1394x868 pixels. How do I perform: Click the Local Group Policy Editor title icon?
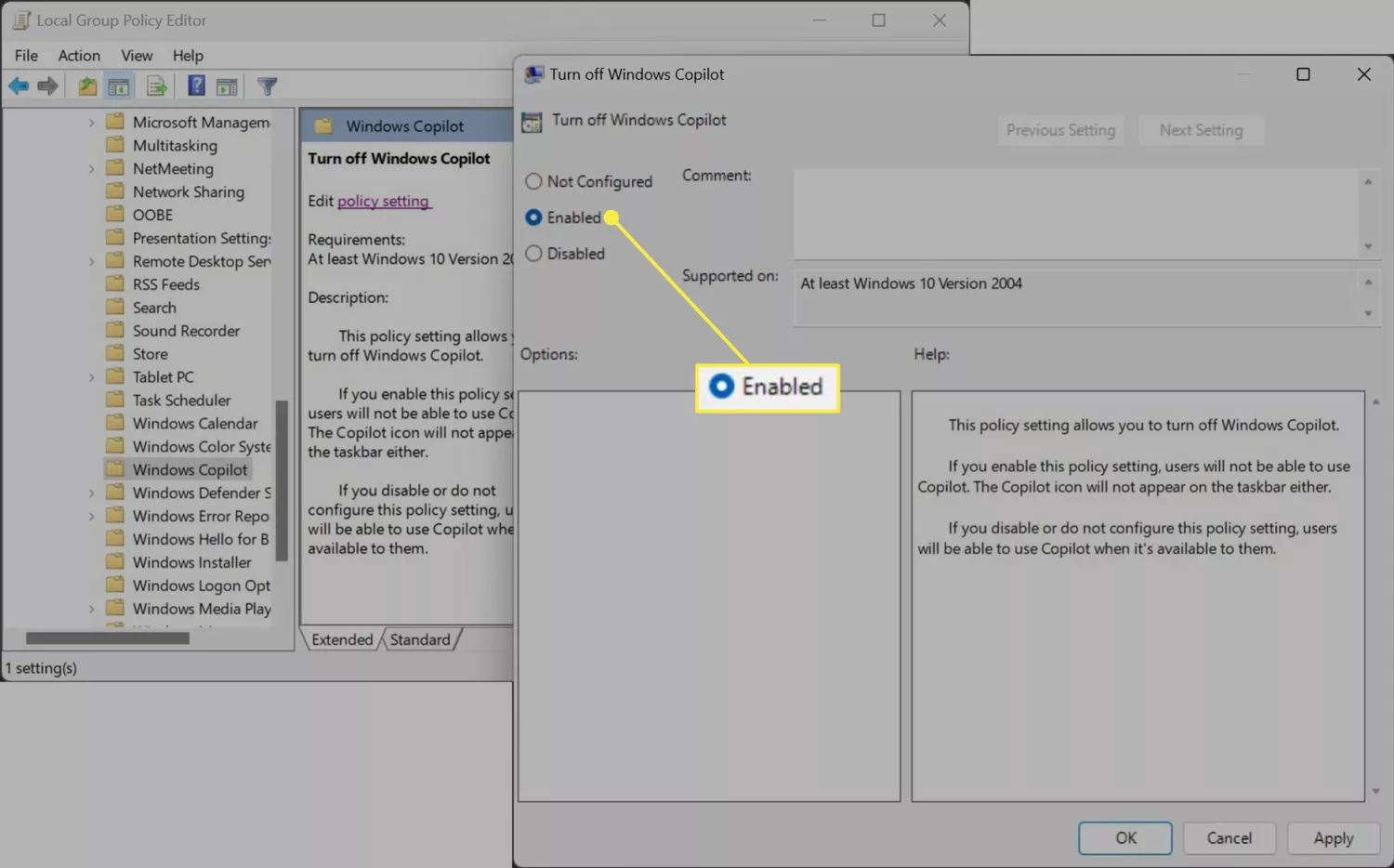point(20,20)
